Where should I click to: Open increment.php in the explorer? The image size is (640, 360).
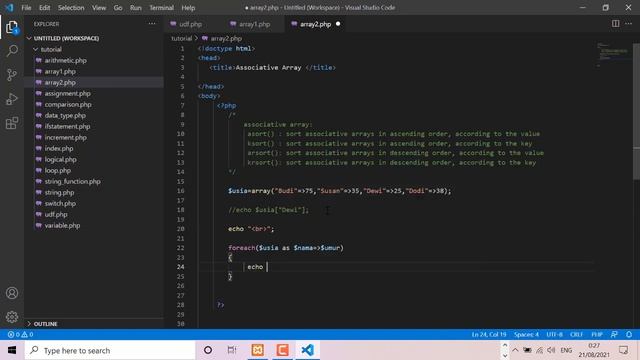66,138
